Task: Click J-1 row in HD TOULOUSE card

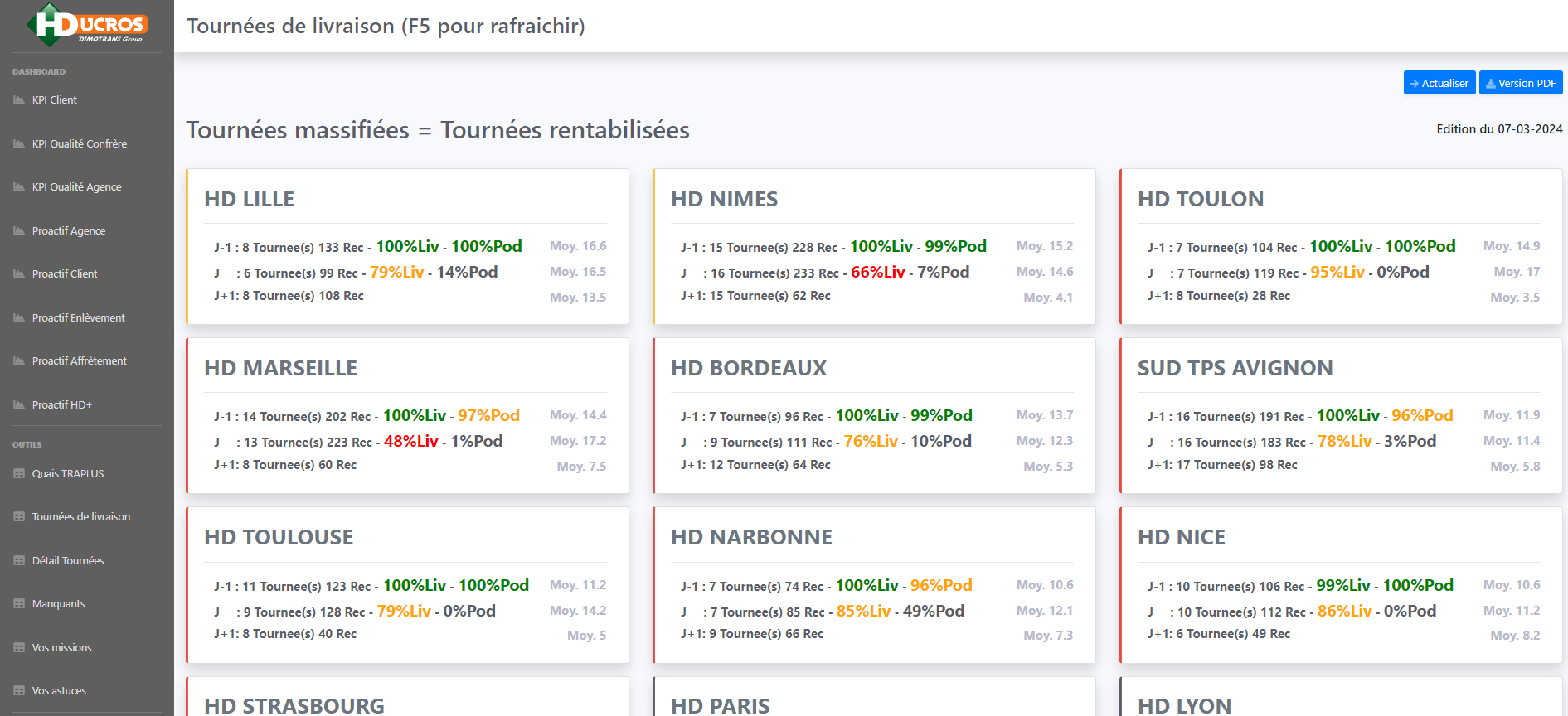Action: tap(371, 586)
